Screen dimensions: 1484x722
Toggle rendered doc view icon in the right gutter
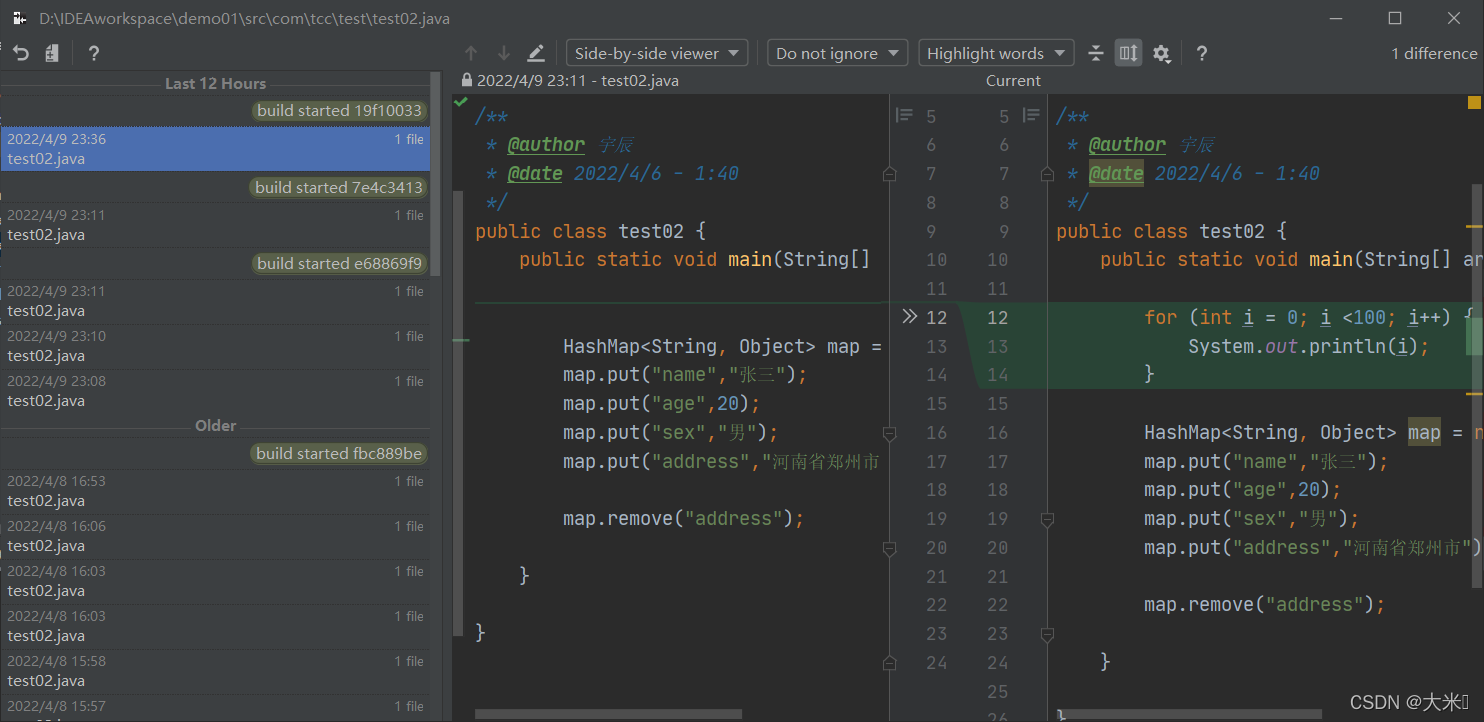pyautogui.click(x=1031, y=116)
